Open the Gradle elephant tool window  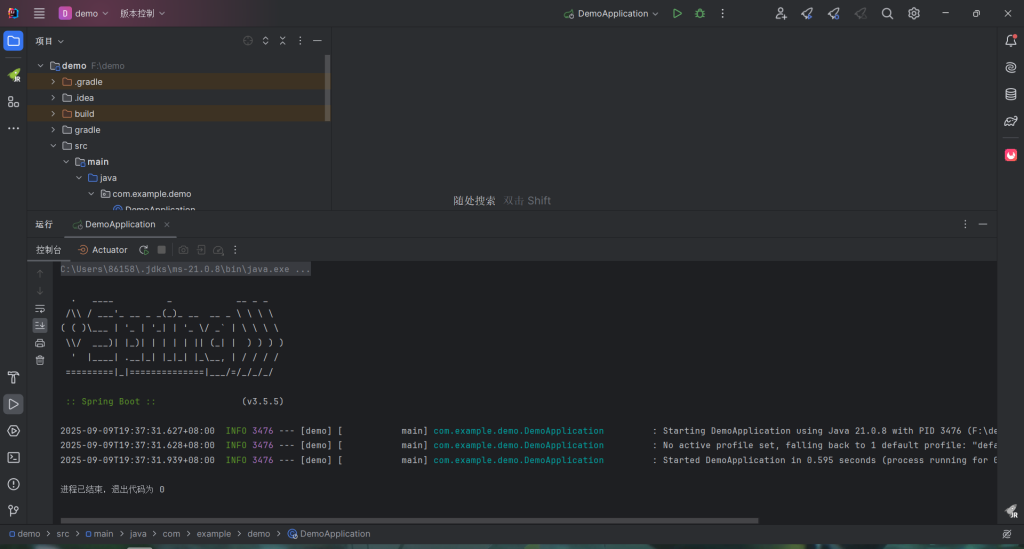pos(1011,121)
